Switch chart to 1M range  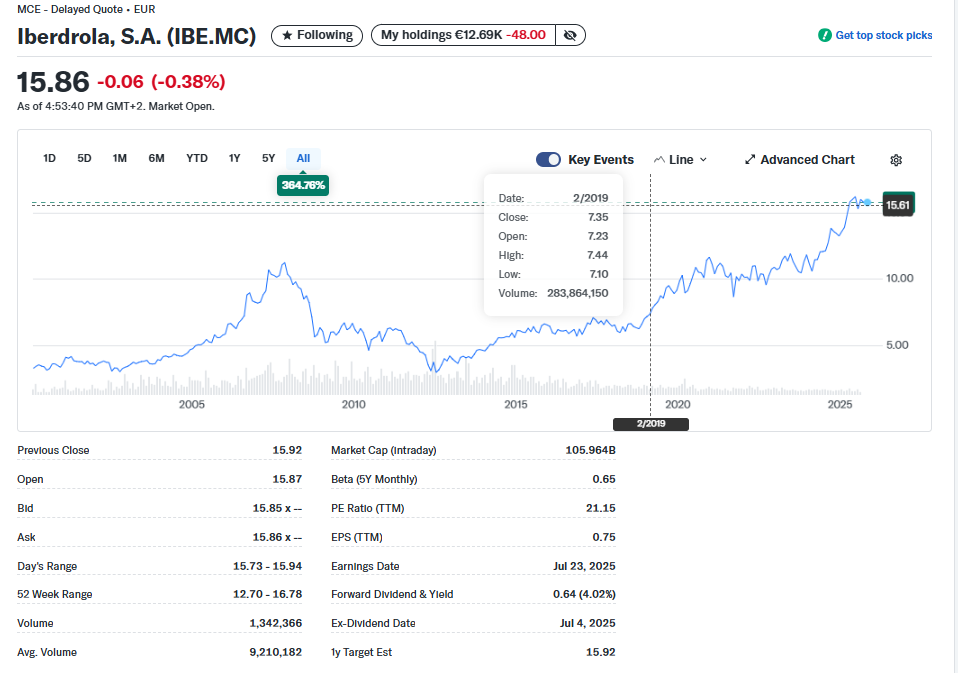click(x=120, y=159)
